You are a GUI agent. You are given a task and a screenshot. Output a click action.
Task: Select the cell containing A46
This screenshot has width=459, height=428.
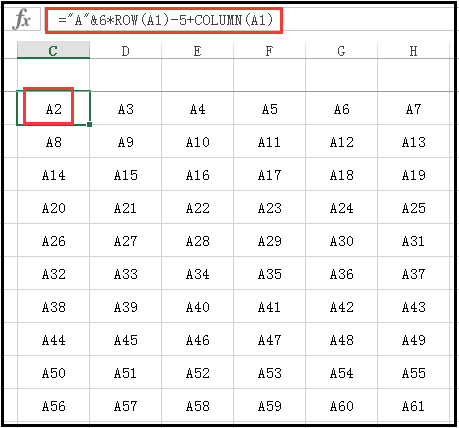click(197, 339)
